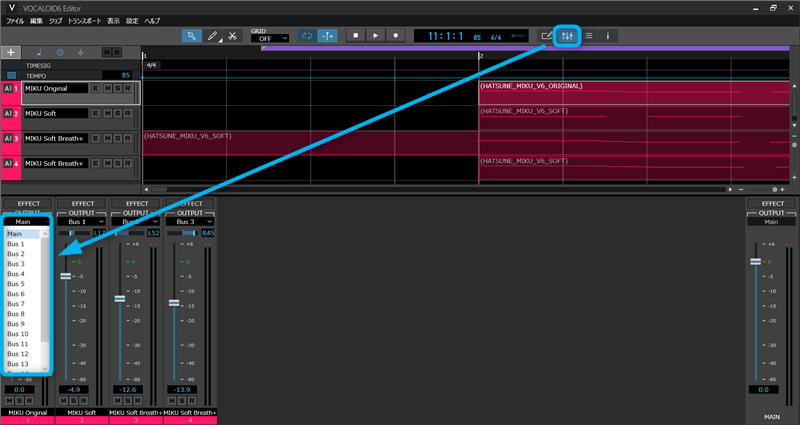800x425 pixels.
Task: Click the clock icon above tracks
Action: click(60, 52)
